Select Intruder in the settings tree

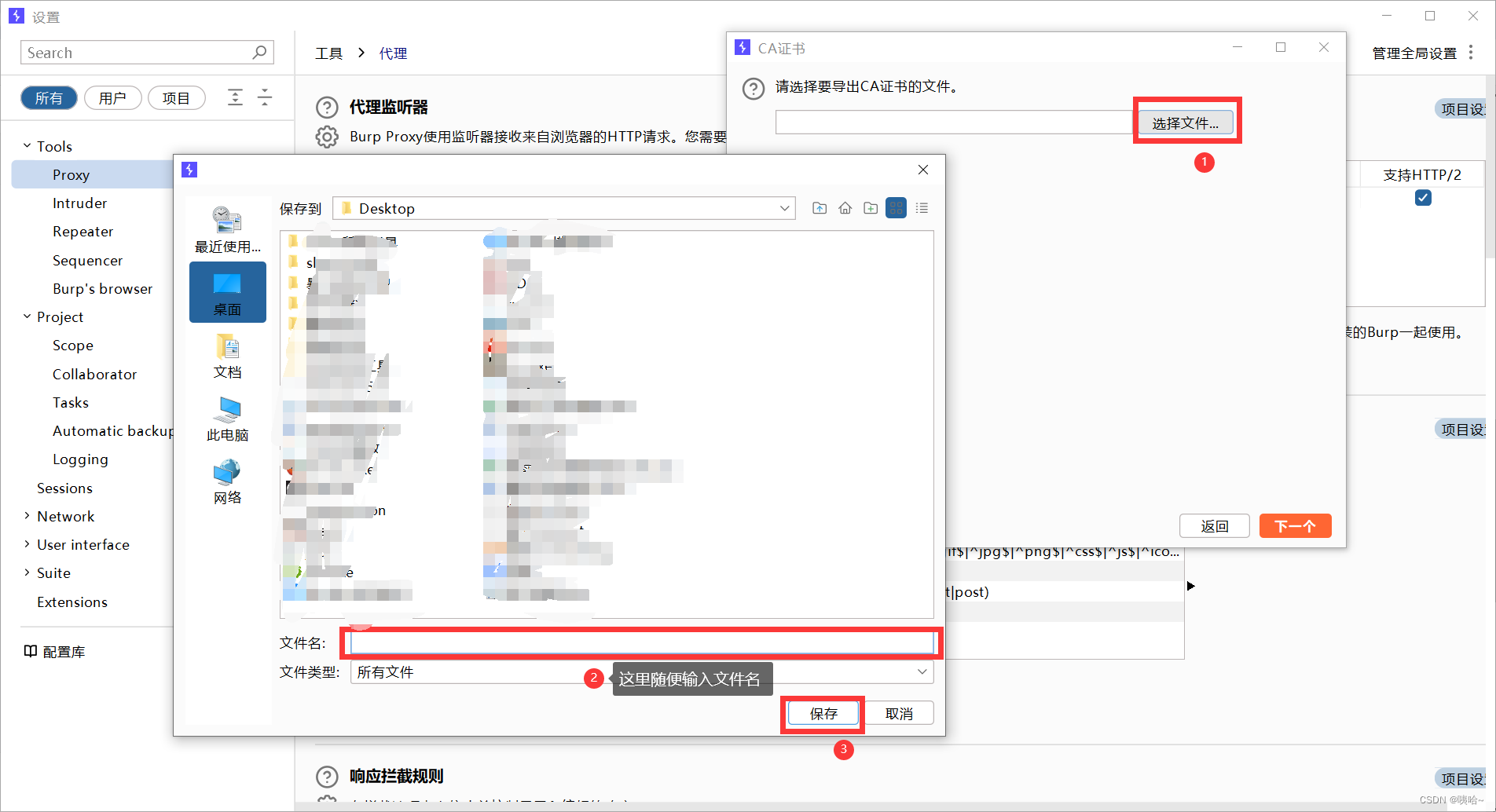pyautogui.click(x=79, y=203)
